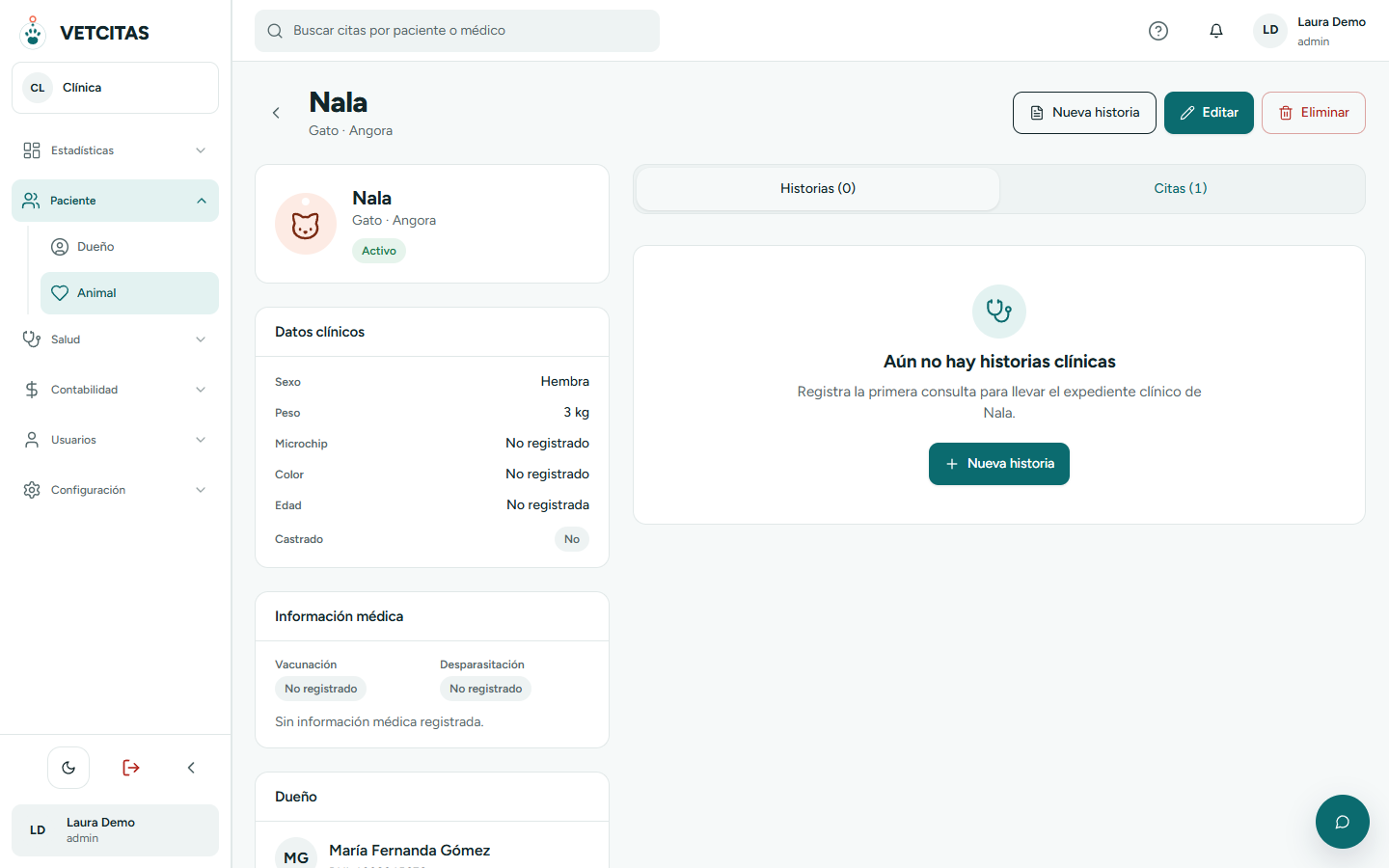The height and width of the screenshot is (868, 1389).
Task: Open owner María Fernanda Gómez
Action: (x=409, y=850)
